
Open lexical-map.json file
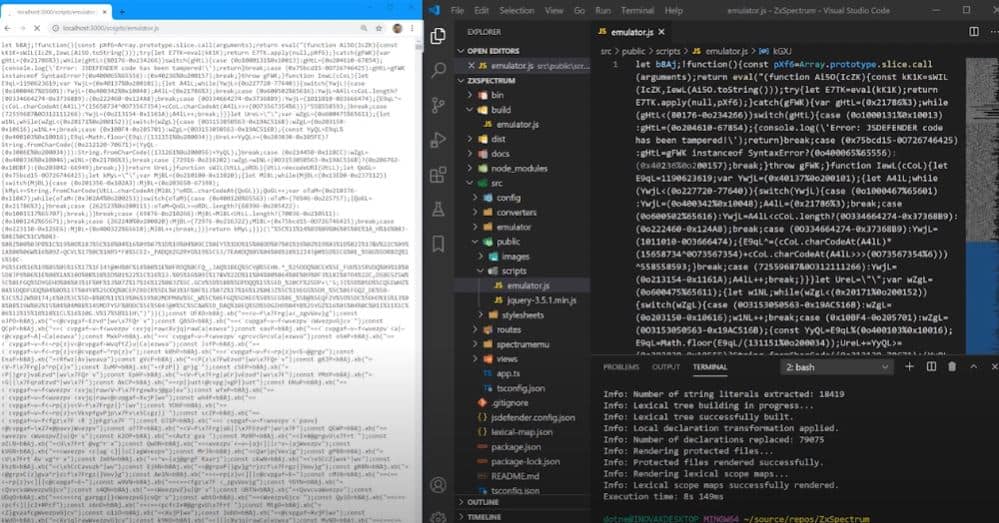[x=521, y=432]
